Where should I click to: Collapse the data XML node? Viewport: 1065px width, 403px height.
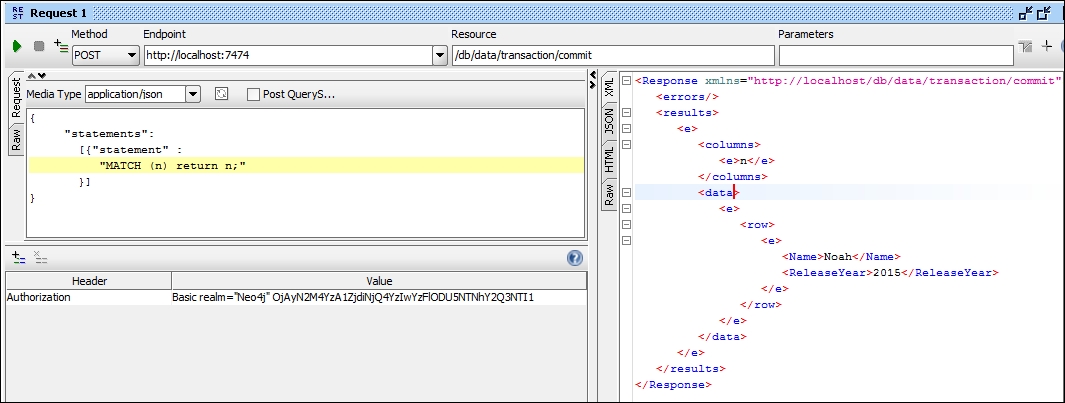click(x=626, y=192)
